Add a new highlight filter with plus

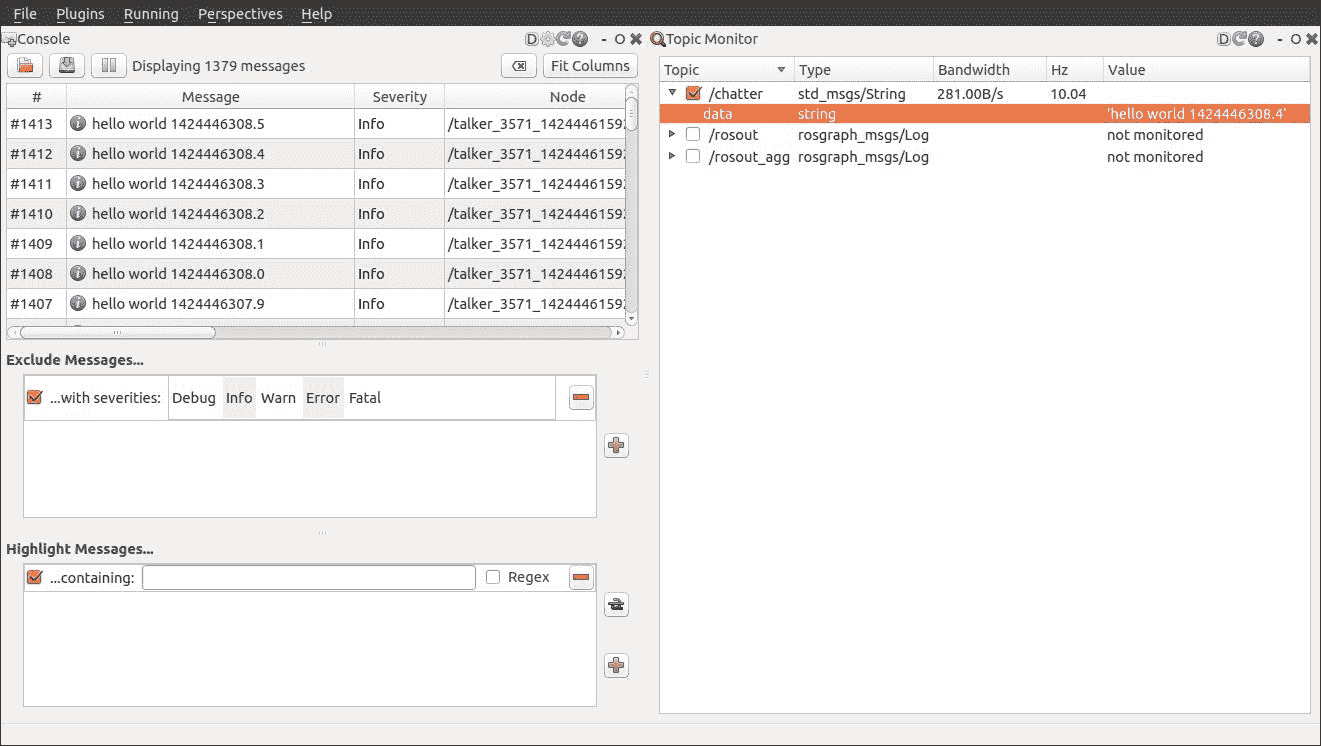(616, 665)
